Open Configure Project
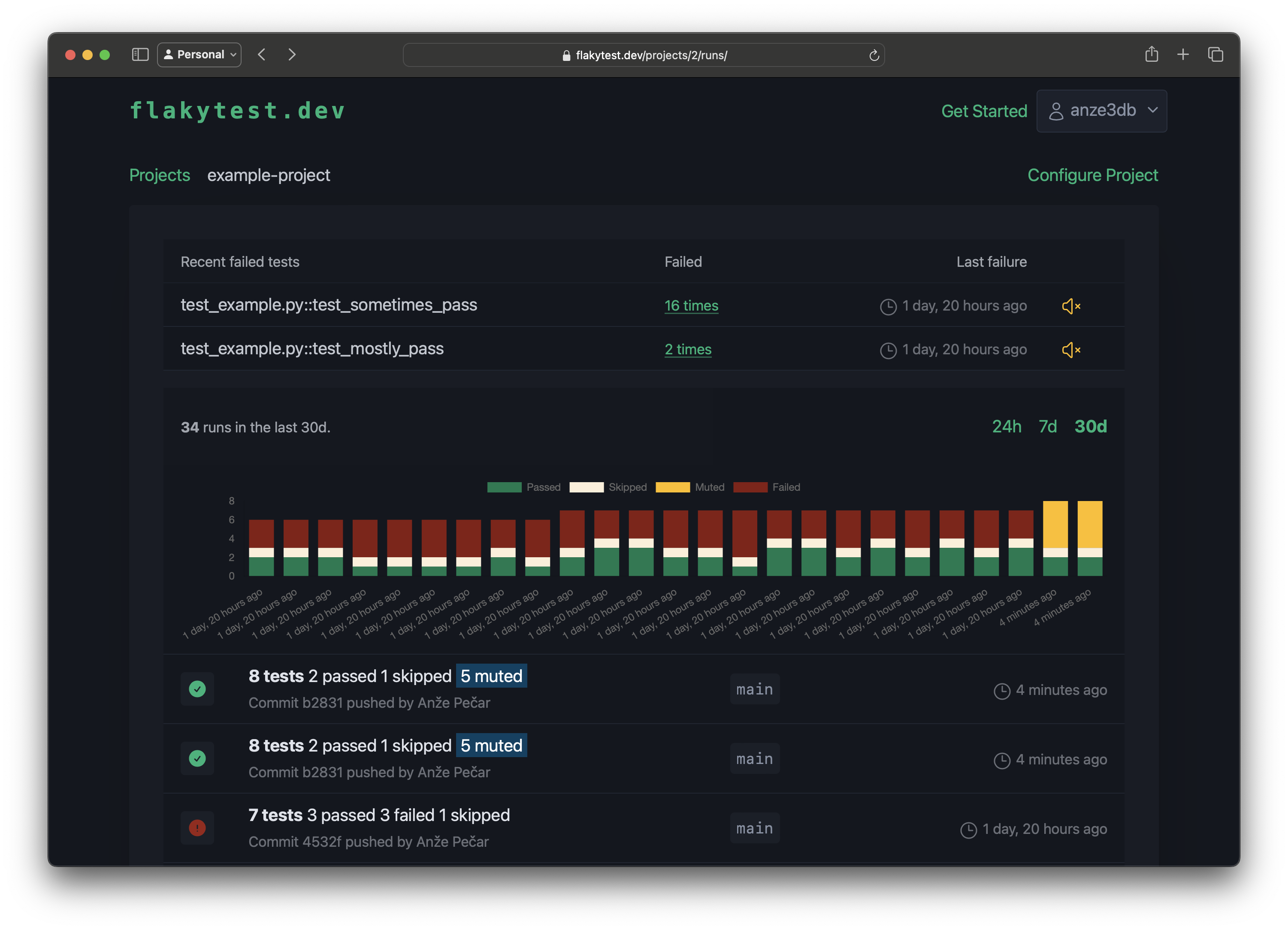Viewport: 1288px width, 930px height. coord(1093,175)
